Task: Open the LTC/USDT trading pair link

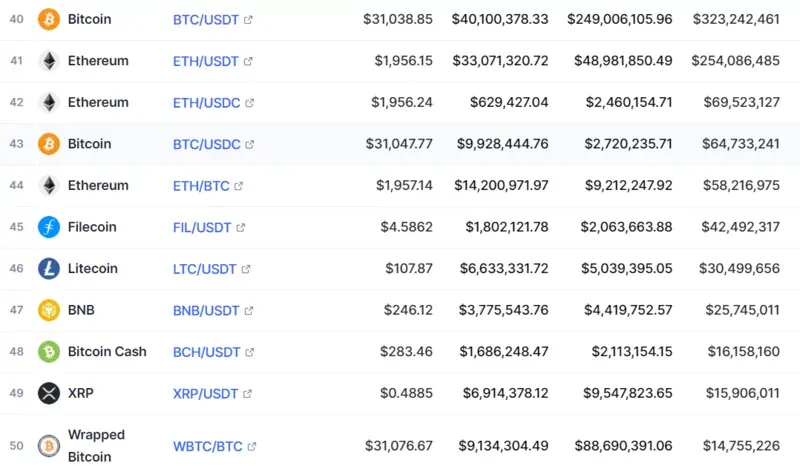Action: coord(205,269)
